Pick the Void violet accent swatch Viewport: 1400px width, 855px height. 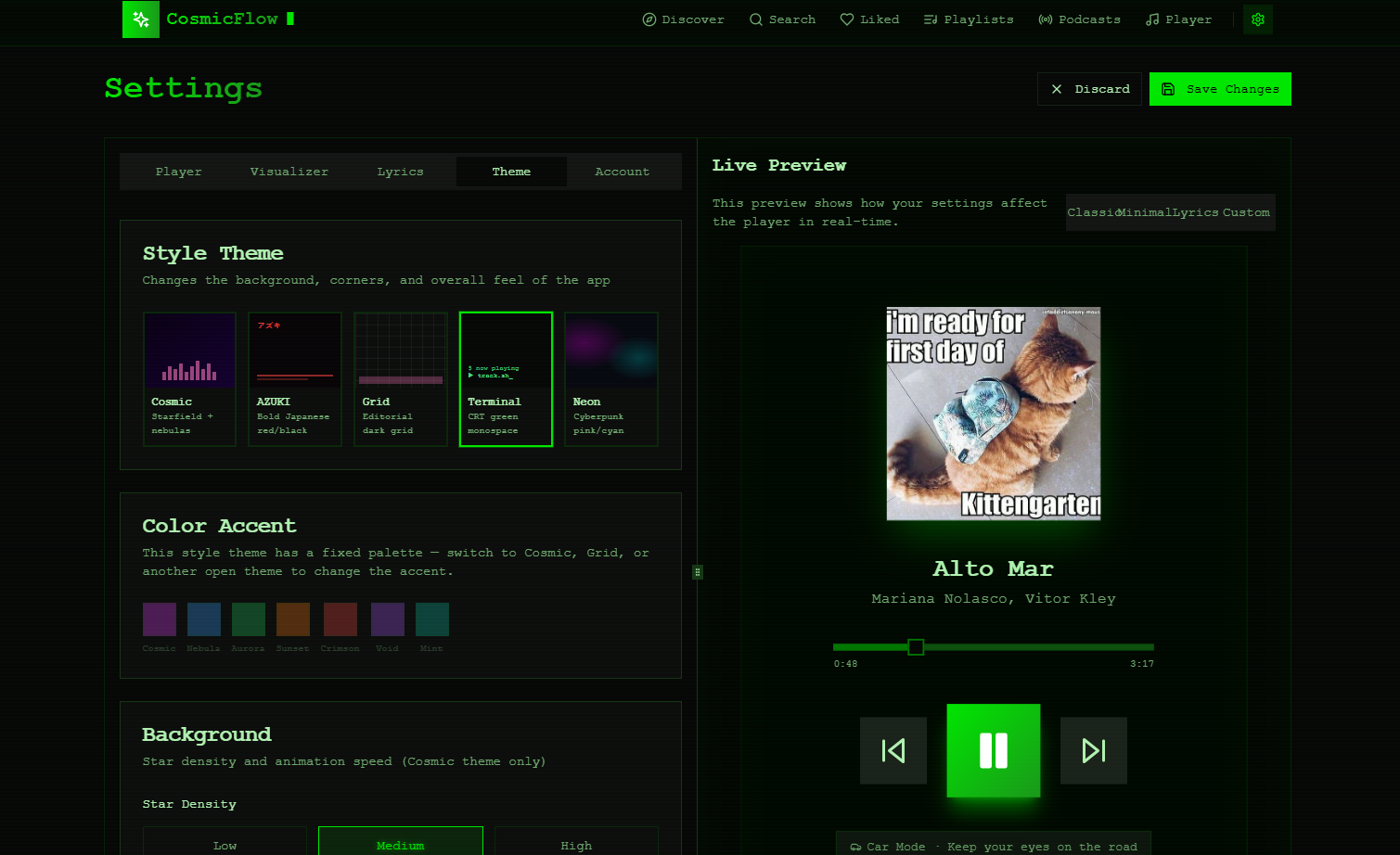pos(388,619)
